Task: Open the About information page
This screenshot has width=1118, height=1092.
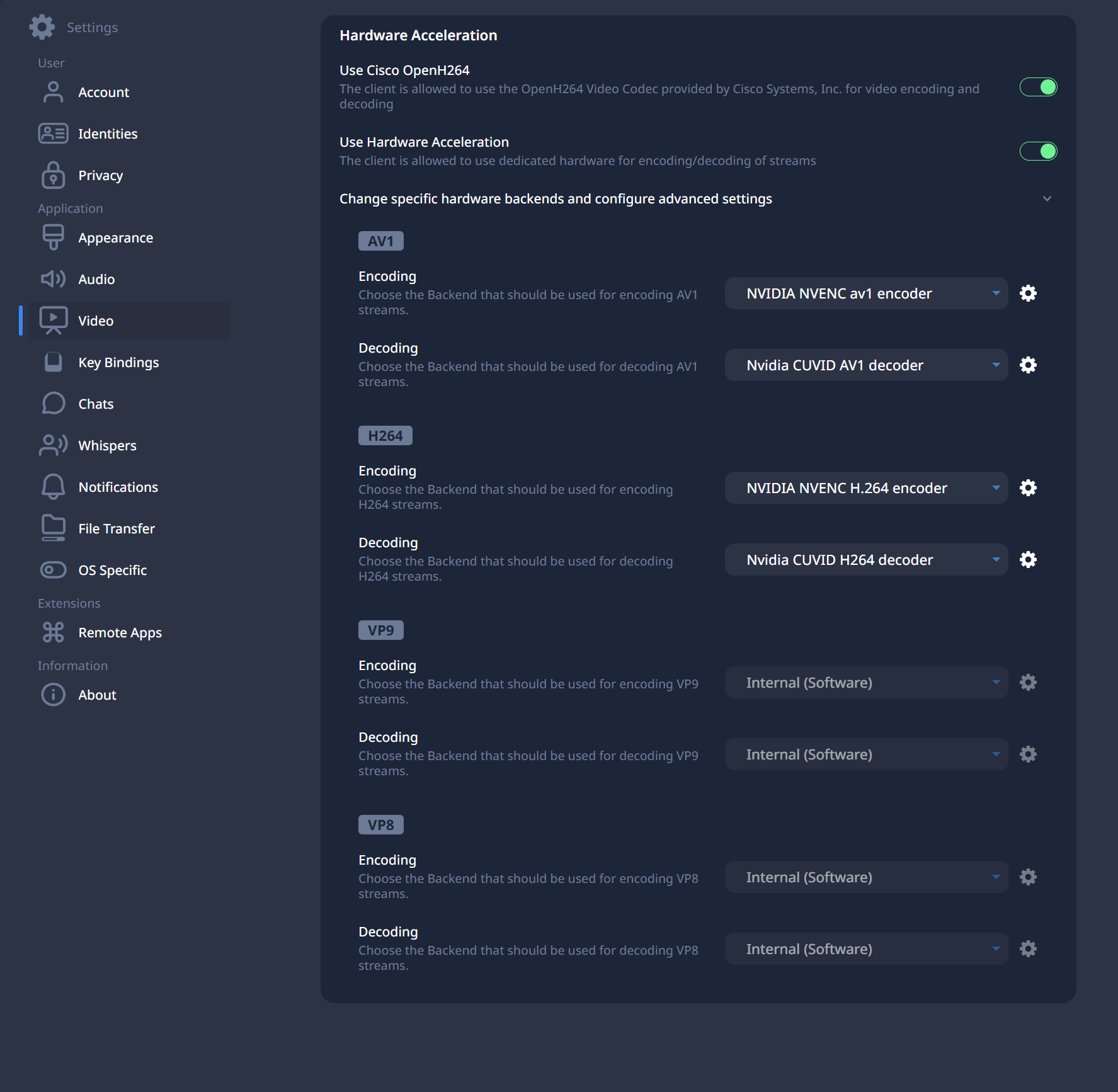Action: [97, 695]
